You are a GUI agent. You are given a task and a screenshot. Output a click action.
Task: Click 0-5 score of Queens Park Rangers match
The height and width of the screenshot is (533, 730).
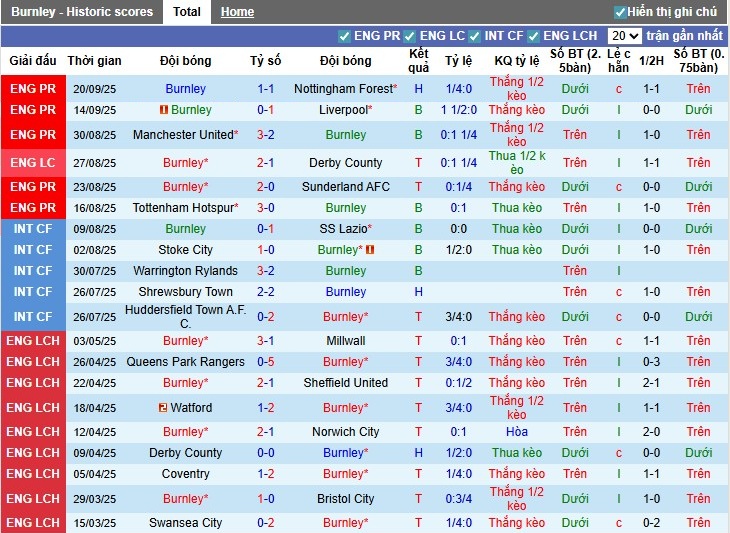[266, 362]
